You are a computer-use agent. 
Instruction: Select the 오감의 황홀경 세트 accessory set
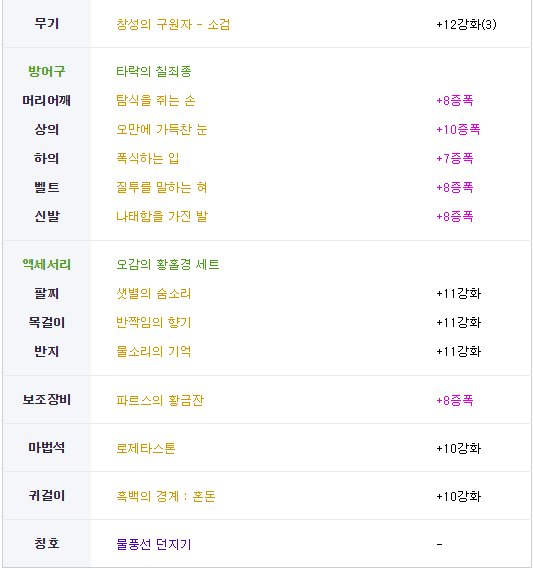click(168, 265)
